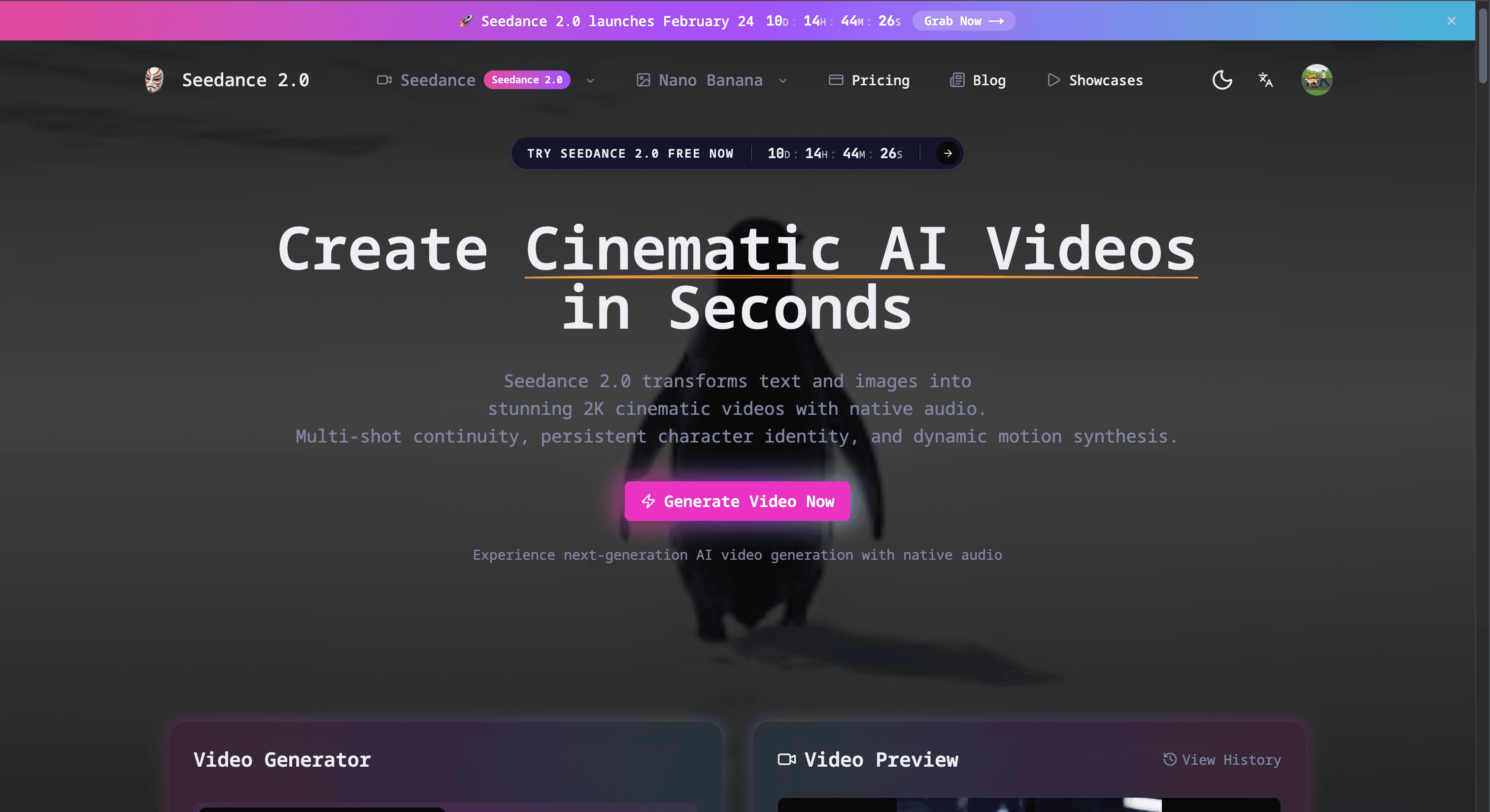Toggle dark mode with the moon icon
This screenshot has width=1490, height=812.
1221,79
